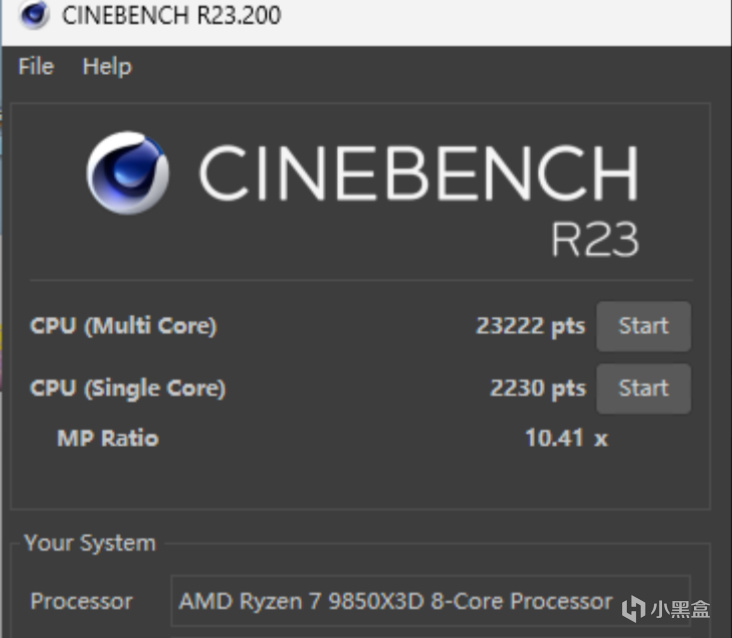
Task: Click the CPU (Multi Core) label
Action: (123, 326)
